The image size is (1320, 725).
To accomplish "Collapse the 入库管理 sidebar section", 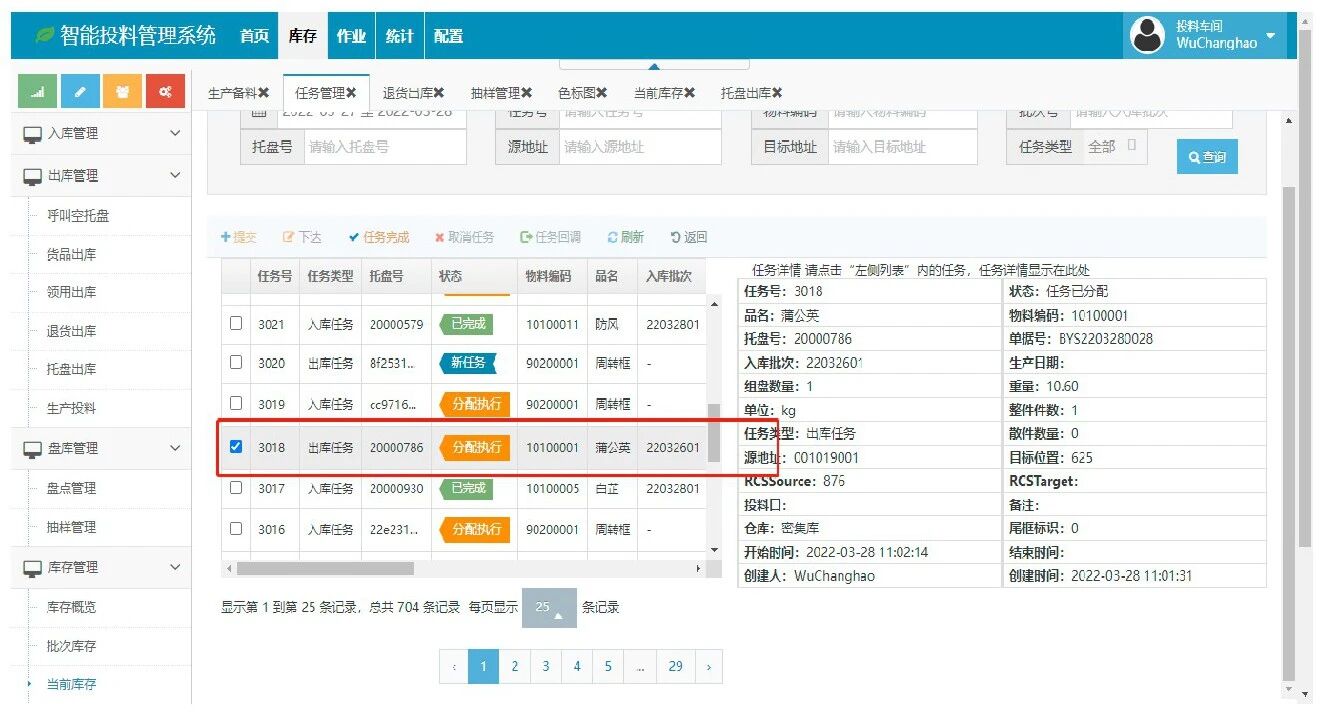I will click(175, 133).
